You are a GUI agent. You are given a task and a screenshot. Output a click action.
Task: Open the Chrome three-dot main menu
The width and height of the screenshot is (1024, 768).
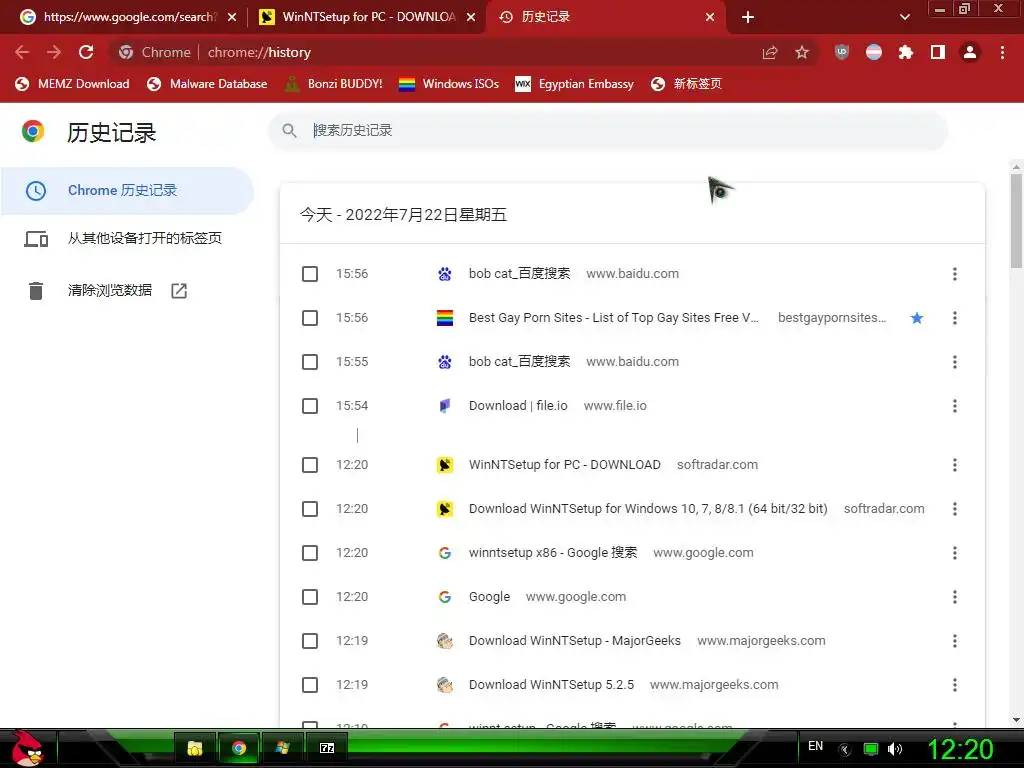pos(1002,52)
